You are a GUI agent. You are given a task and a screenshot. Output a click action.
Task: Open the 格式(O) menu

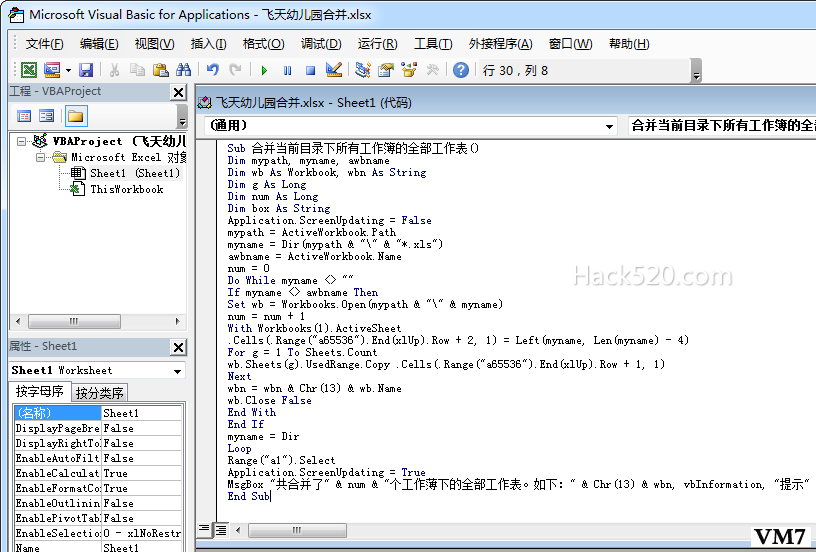263,44
